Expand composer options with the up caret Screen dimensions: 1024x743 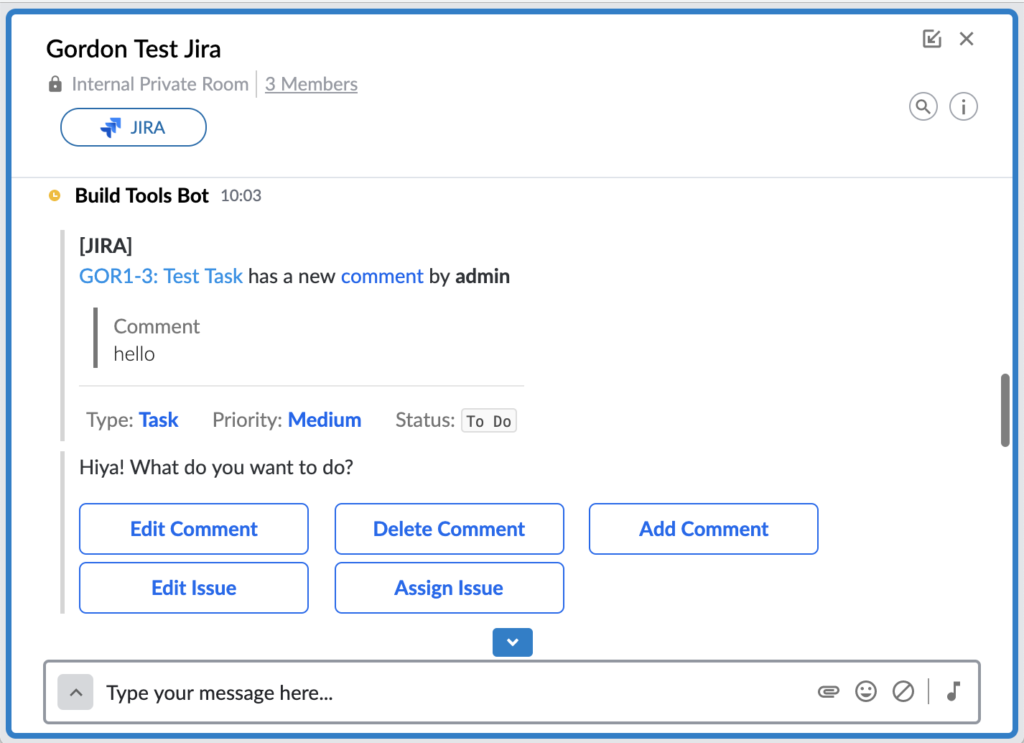pyautogui.click(x=75, y=693)
